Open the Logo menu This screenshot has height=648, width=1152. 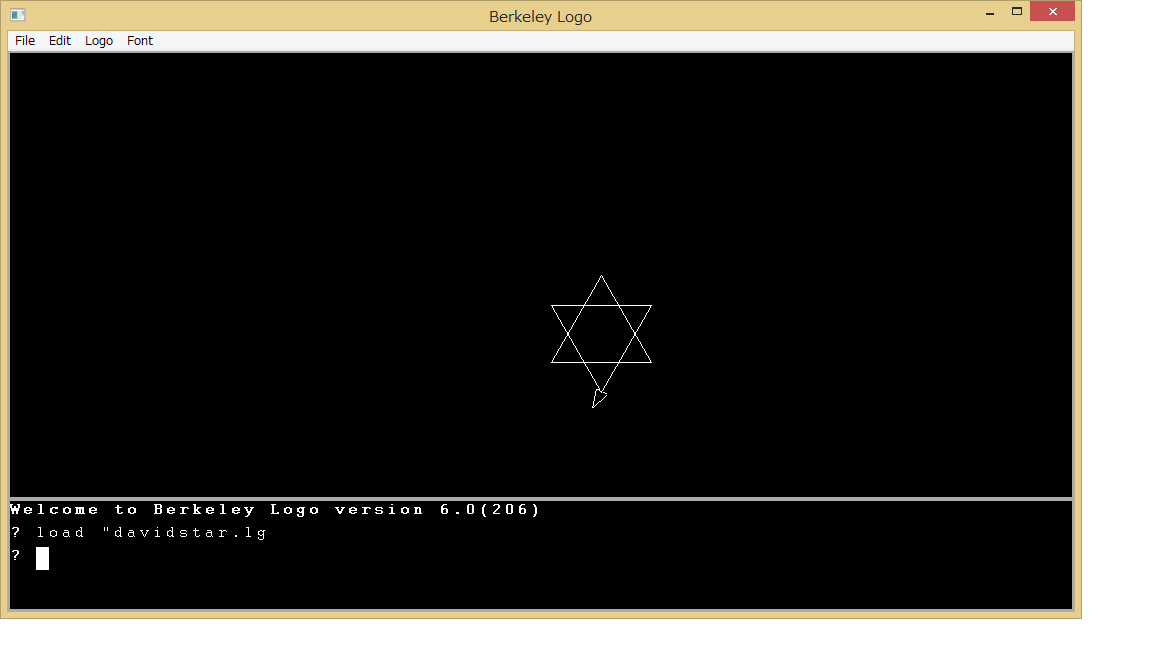point(98,40)
